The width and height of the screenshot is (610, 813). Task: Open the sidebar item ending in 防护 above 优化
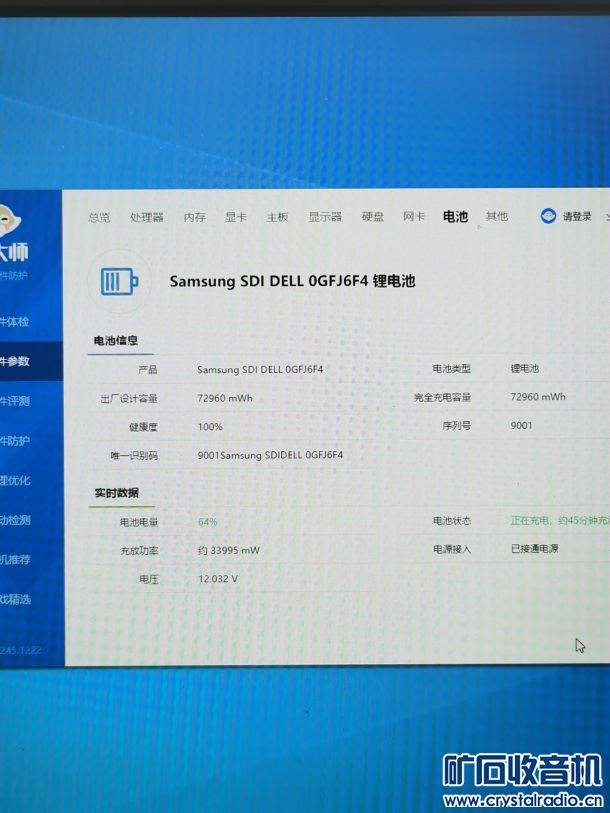15,441
